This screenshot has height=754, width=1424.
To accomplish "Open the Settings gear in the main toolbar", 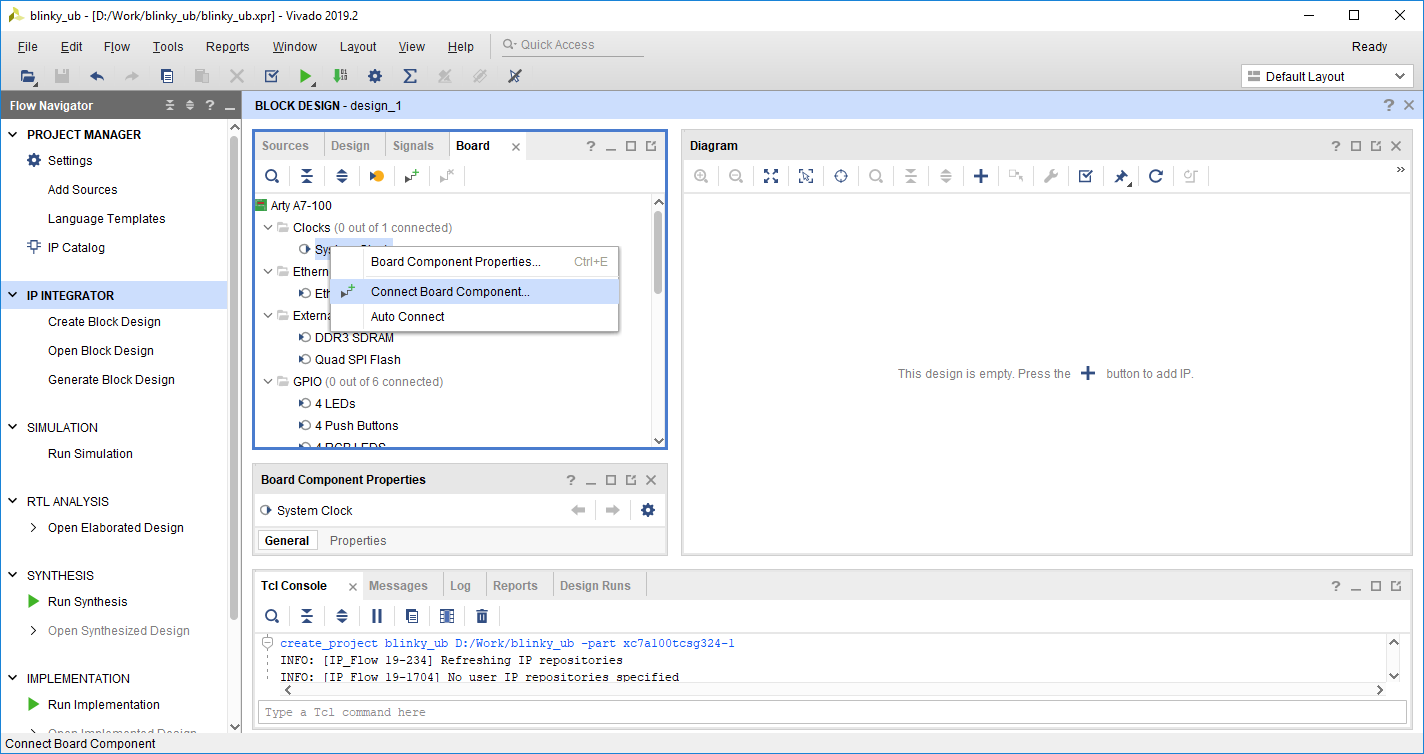I will tap(375, 76).
